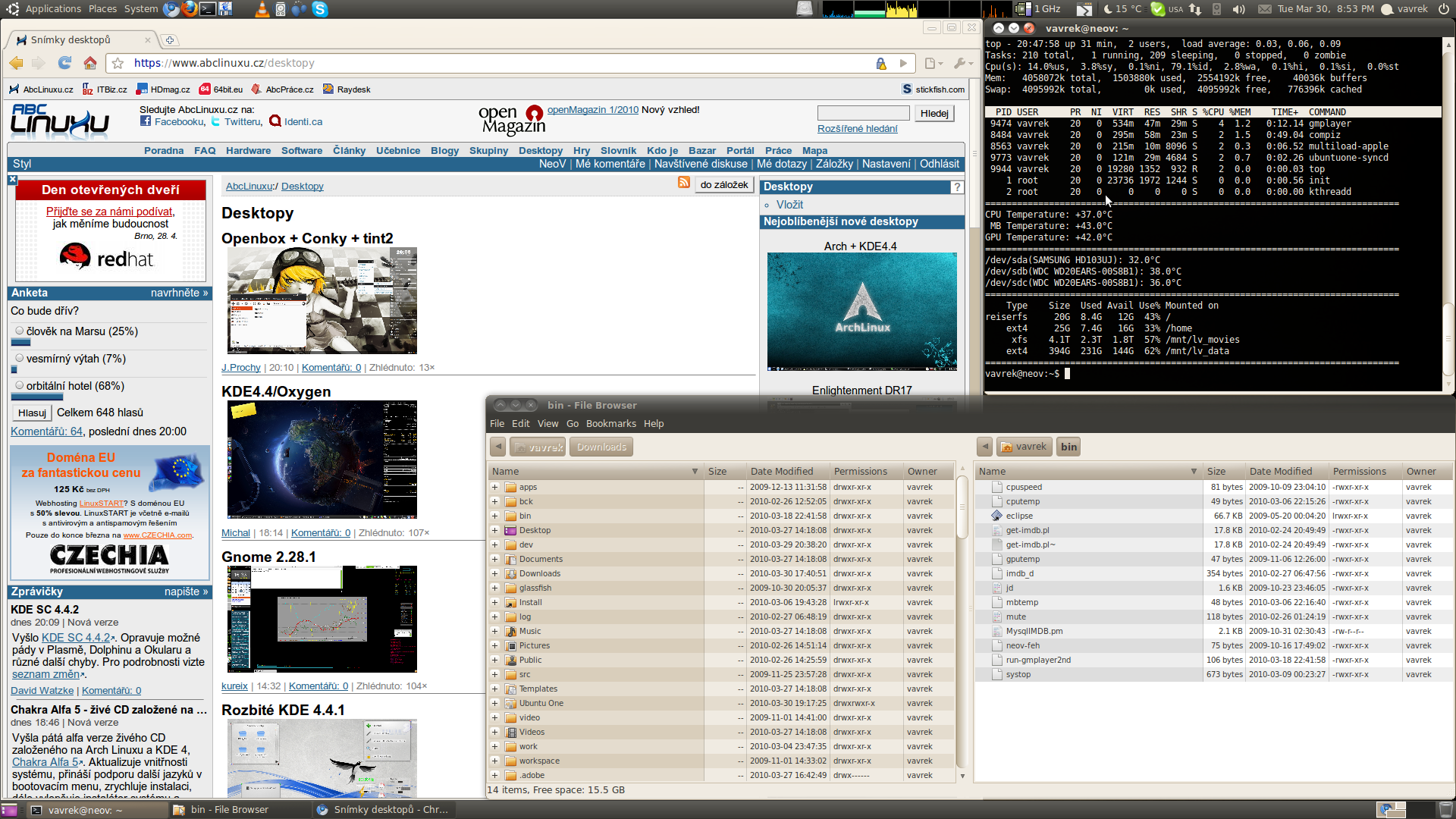Open the Raydesk bookmark
Image resolution: width=1456 pixels, height=819 pixels.
[x=347, y=89]
